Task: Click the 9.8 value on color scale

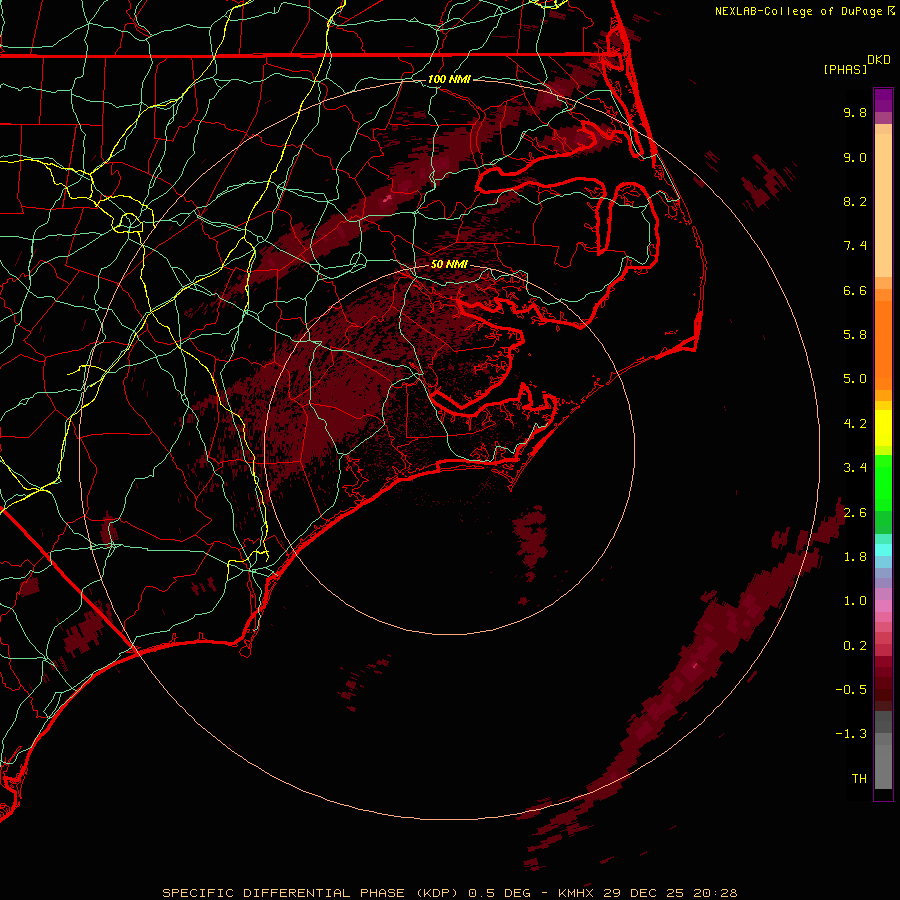Action: tap(855, 112)
